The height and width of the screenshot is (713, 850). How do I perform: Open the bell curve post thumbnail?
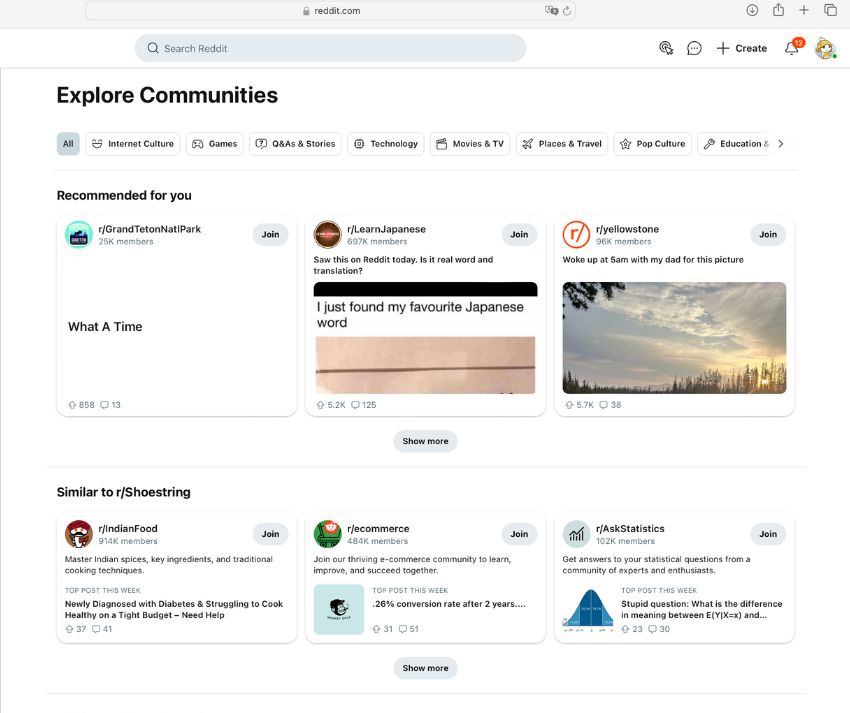588,609
